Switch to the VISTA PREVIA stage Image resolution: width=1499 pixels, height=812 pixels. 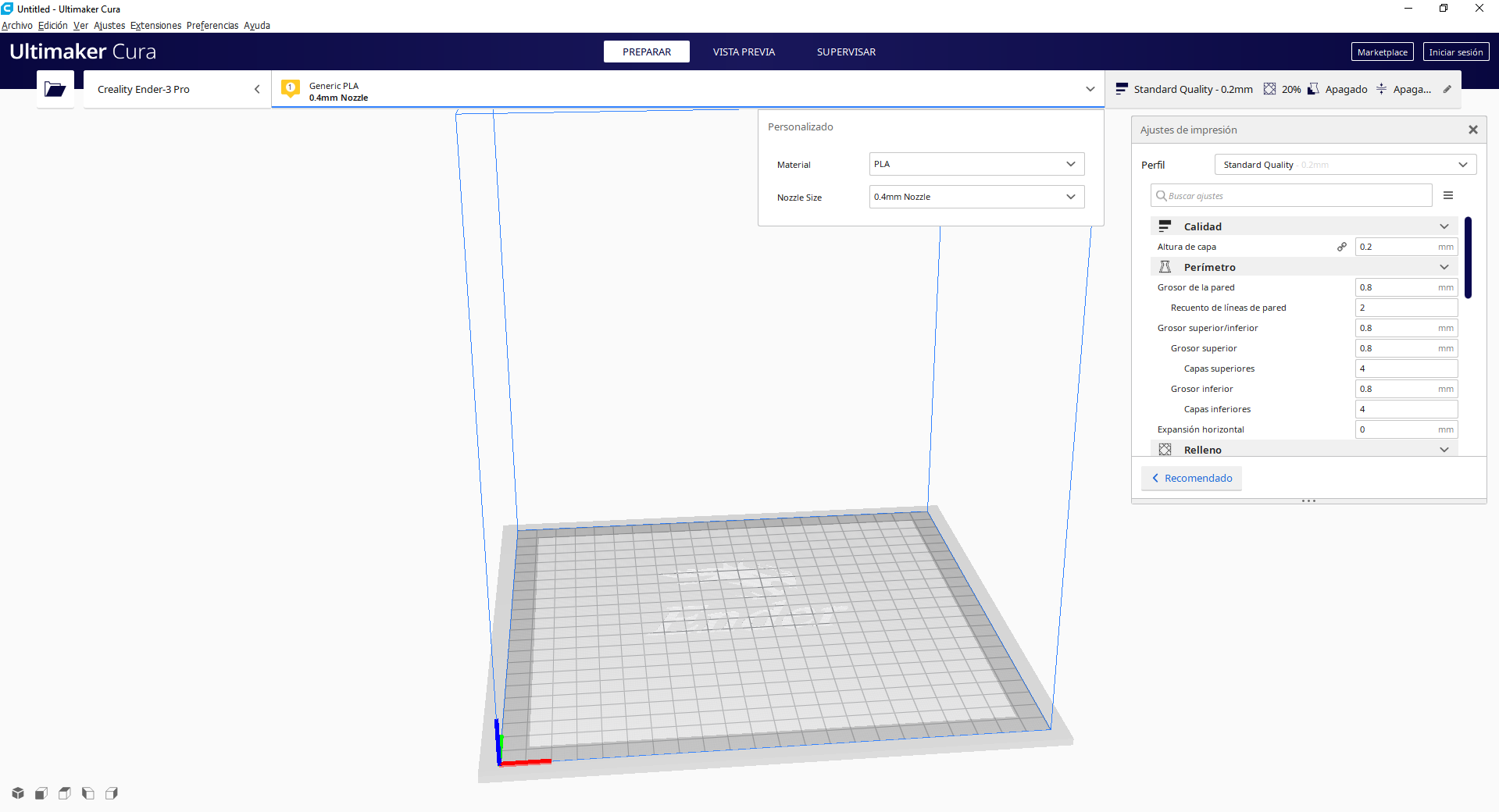[744, 52]
